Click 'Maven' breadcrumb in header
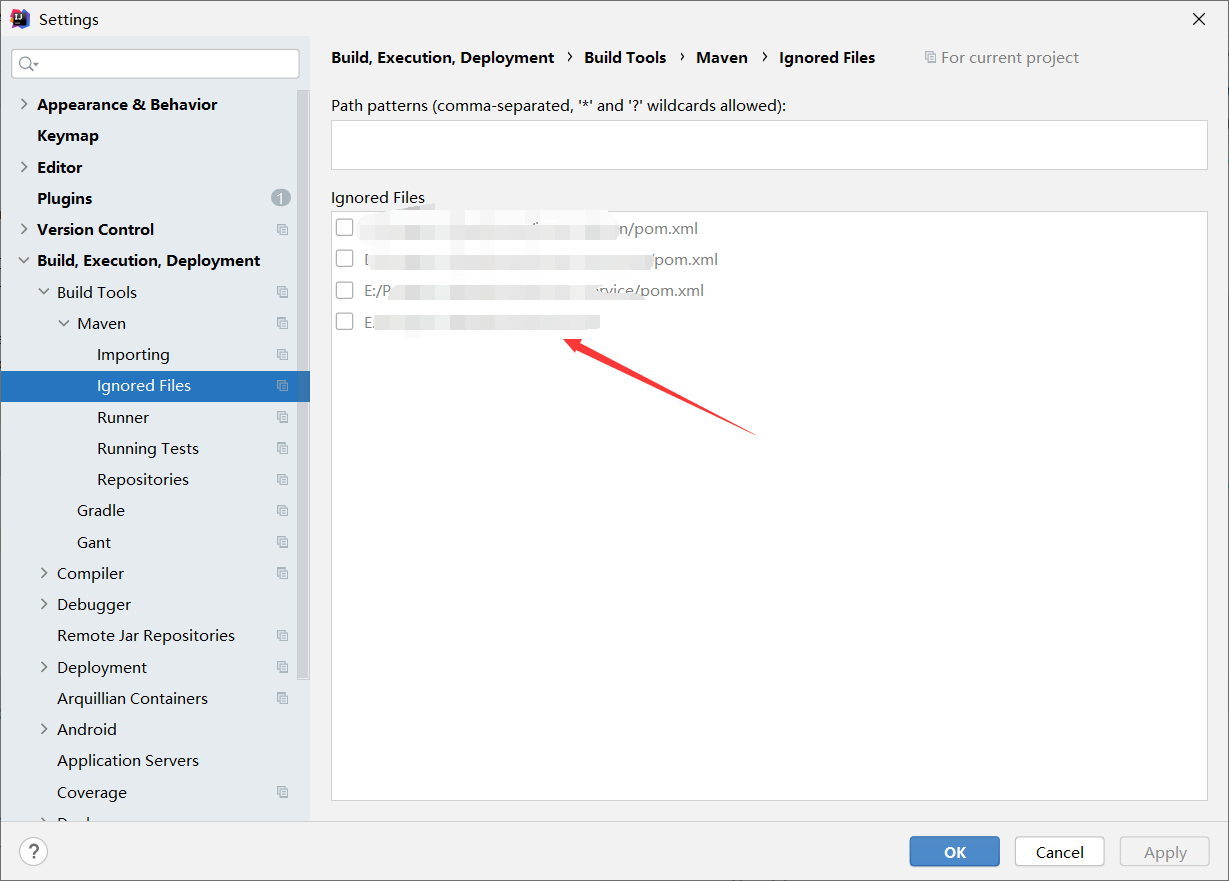Image resolution: width=1229 pixels, height=881 pixels. 722,58
